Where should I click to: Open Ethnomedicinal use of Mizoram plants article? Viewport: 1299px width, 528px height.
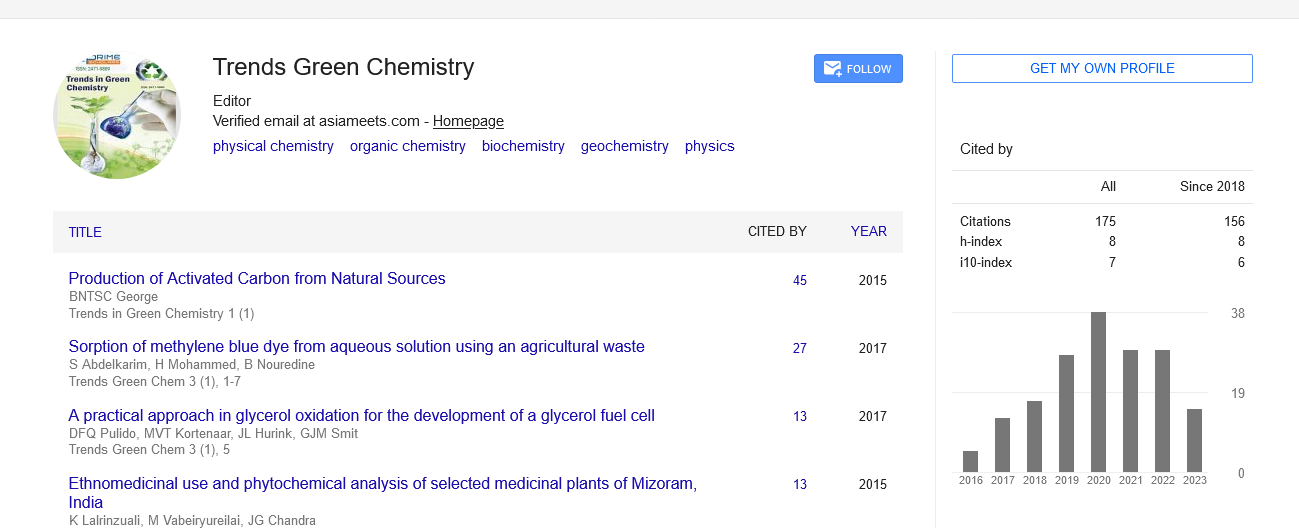[382, 484]
